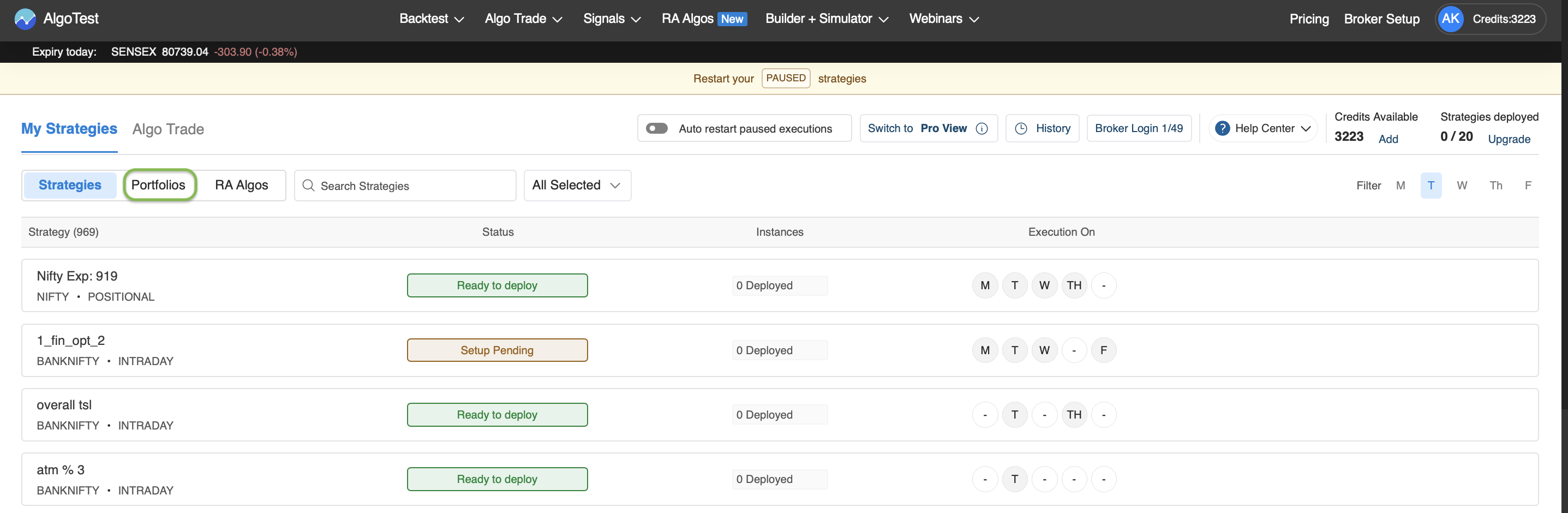Click the Upgrade link under Strategies deployed

1509,139
